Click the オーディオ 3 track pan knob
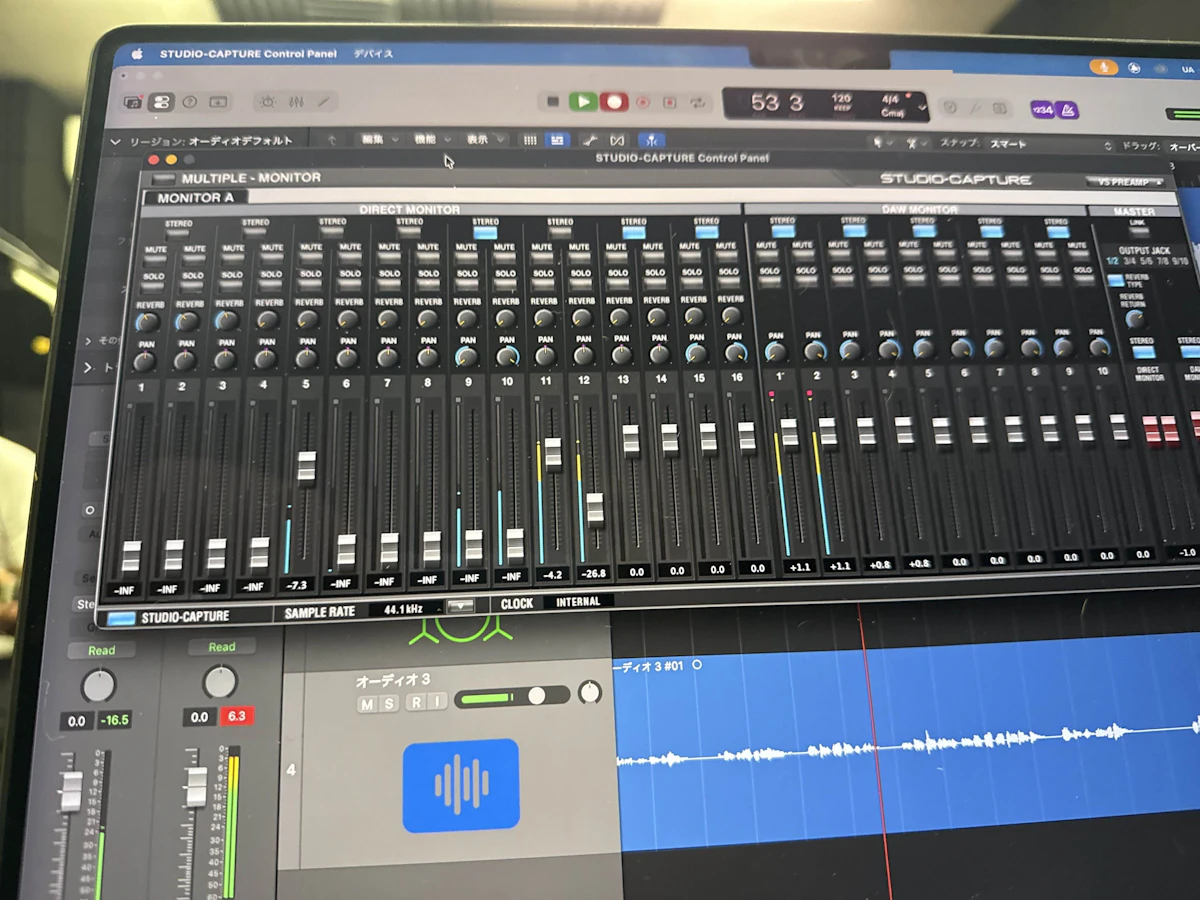 pos(591,691)
